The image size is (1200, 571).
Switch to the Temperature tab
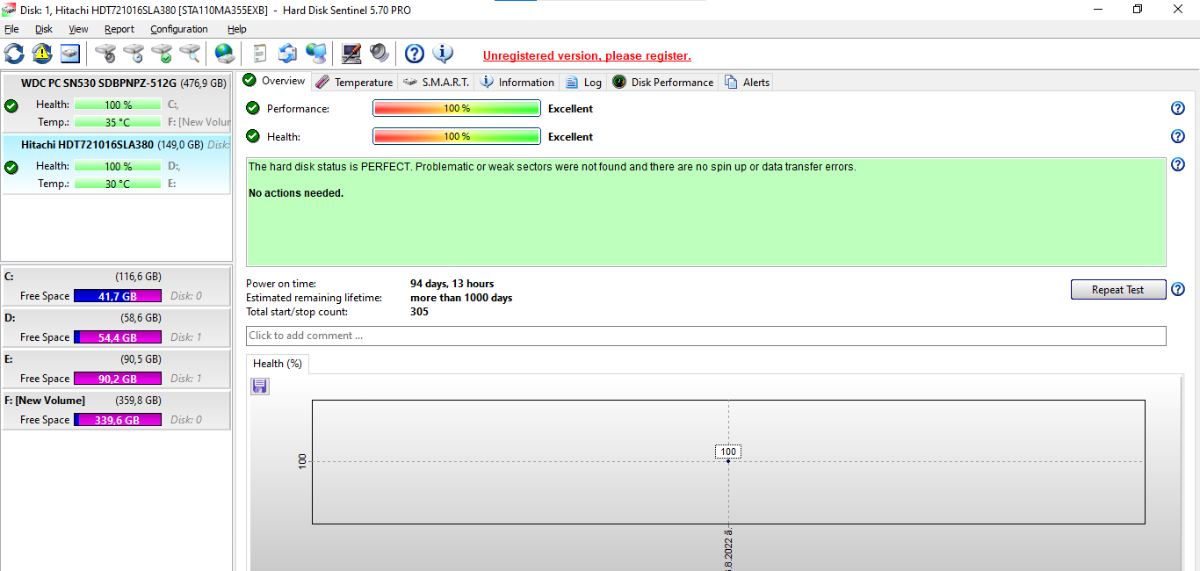(x=354, y=82)
